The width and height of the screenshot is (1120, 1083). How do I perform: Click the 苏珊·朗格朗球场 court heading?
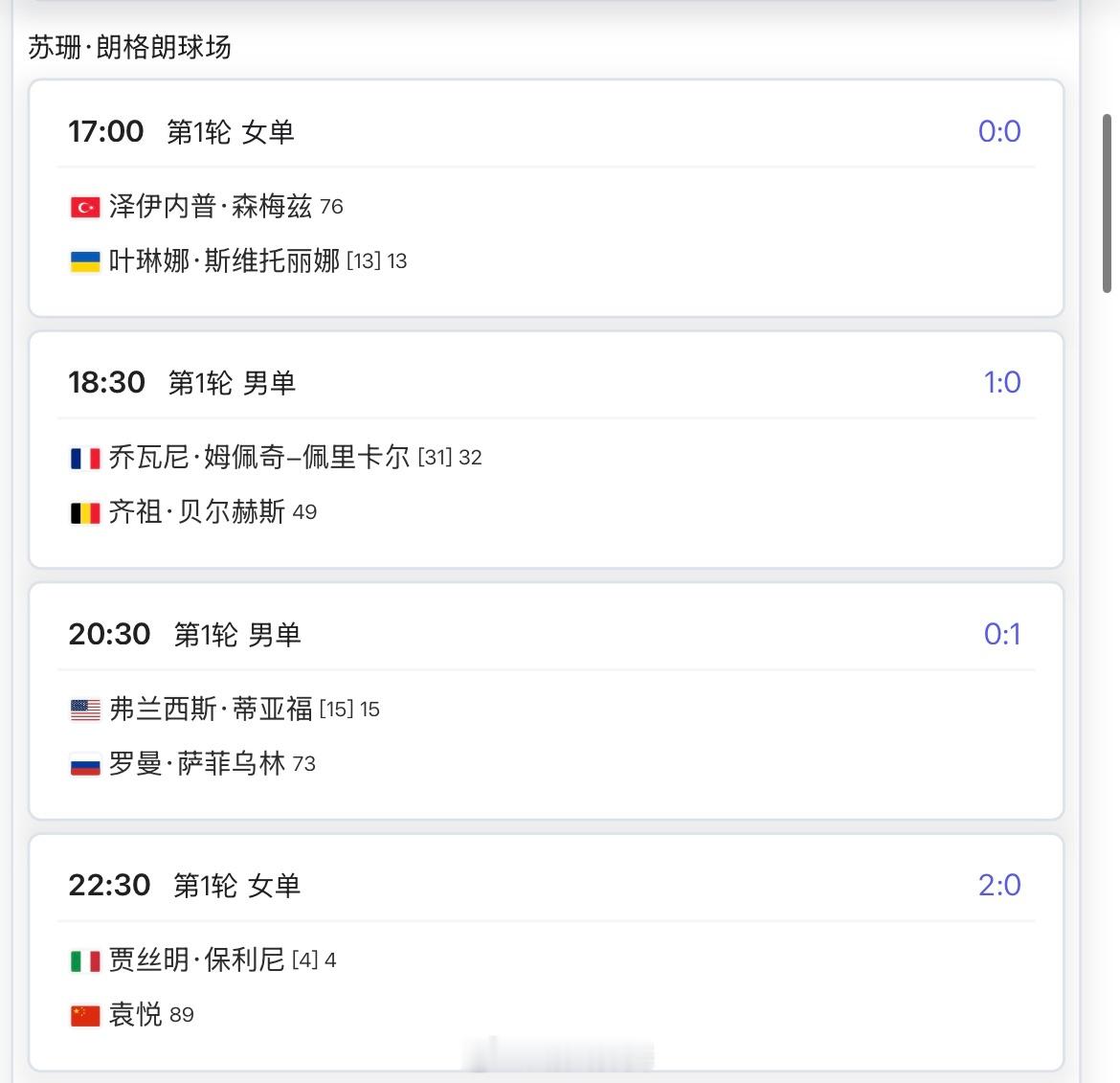point(130,47)
